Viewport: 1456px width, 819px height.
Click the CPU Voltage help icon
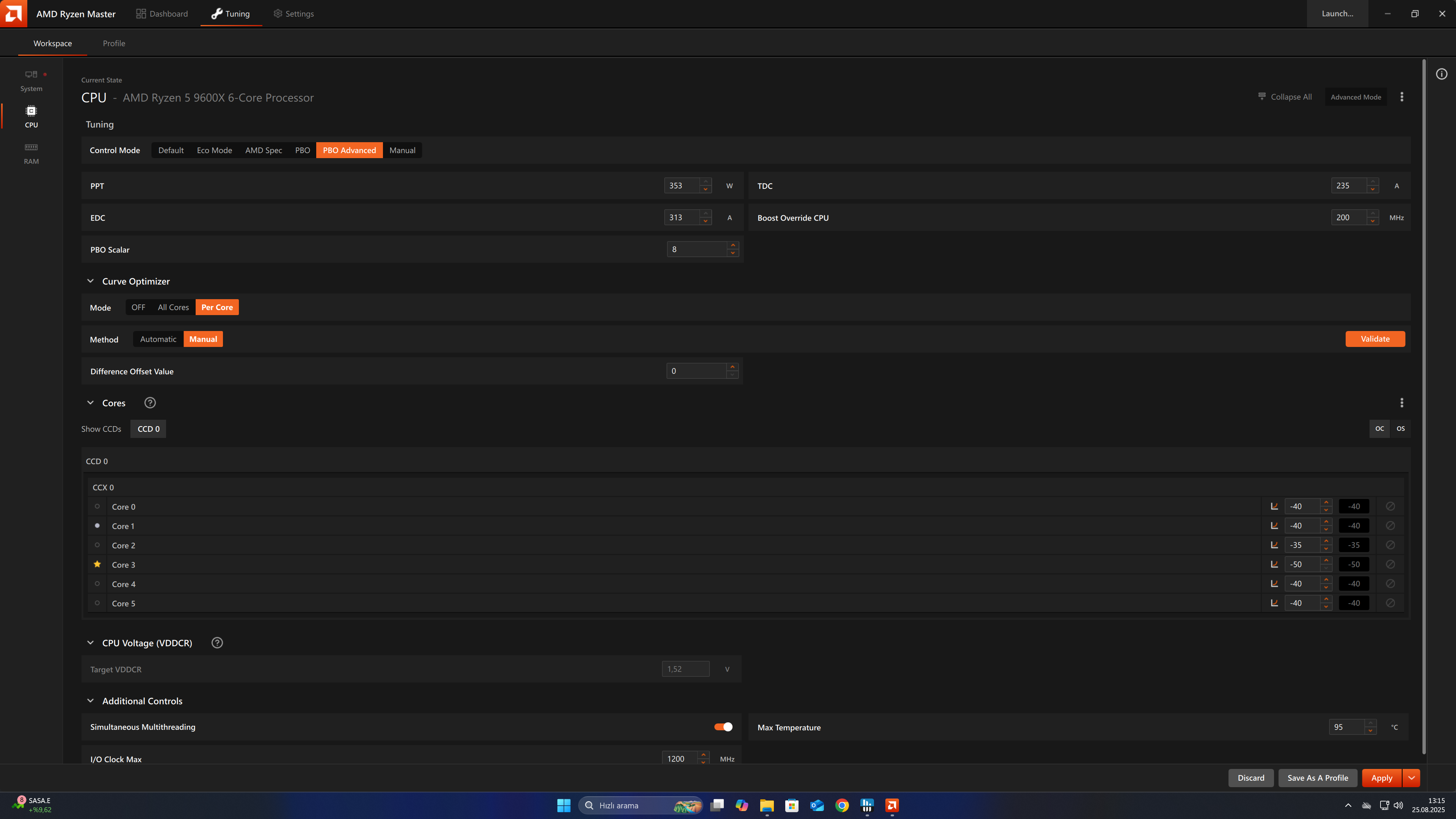[217, 643]
